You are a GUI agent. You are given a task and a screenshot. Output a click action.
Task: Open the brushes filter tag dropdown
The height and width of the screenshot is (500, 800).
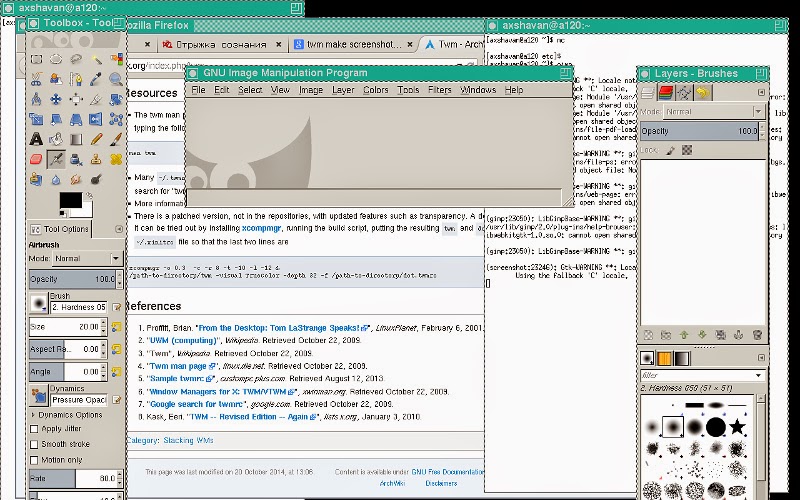pos(759,376)
